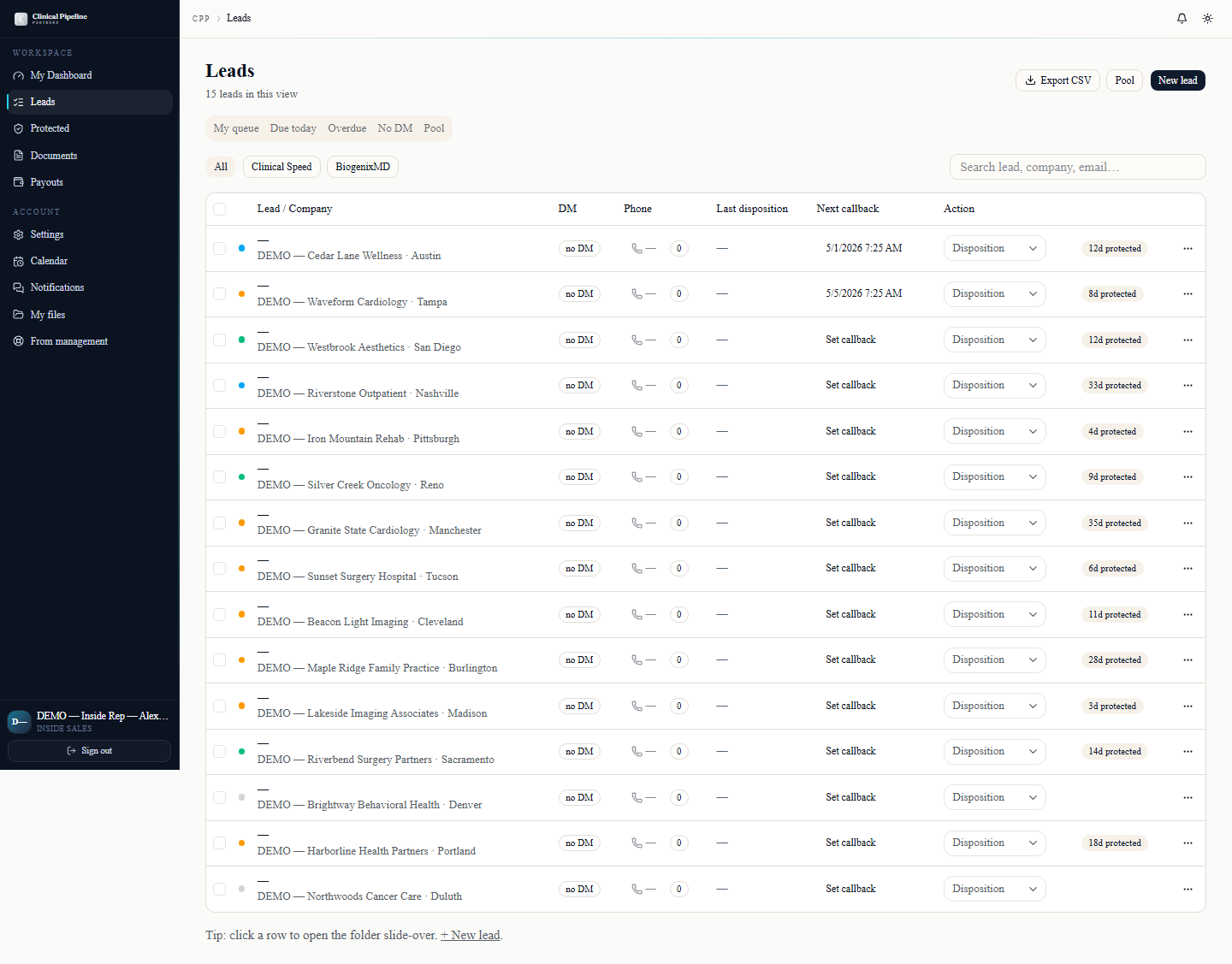
Task: Check the Beacon Light Imaging row checkbox
Action: pyautogui.click(x=220, y=614)
